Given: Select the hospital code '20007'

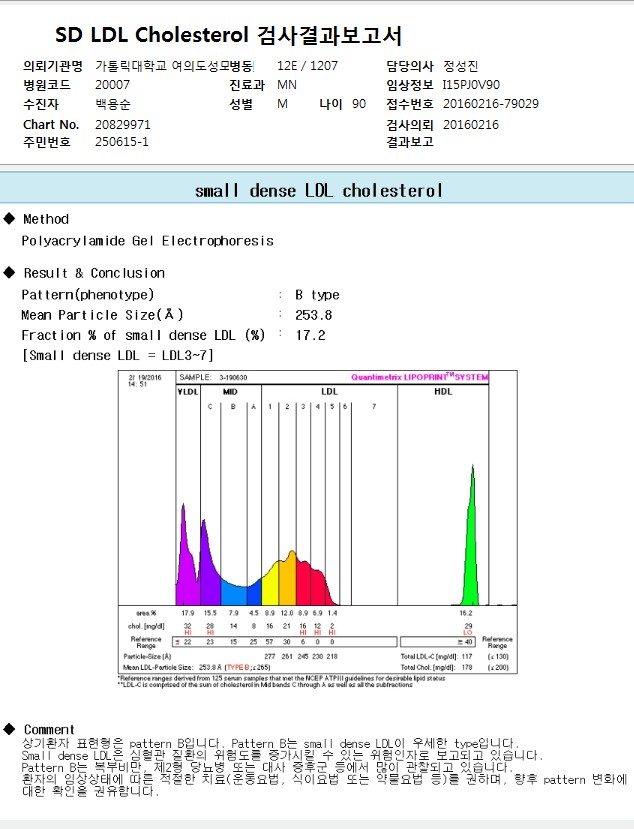Looking at the screenshot, I should [112, 85].
